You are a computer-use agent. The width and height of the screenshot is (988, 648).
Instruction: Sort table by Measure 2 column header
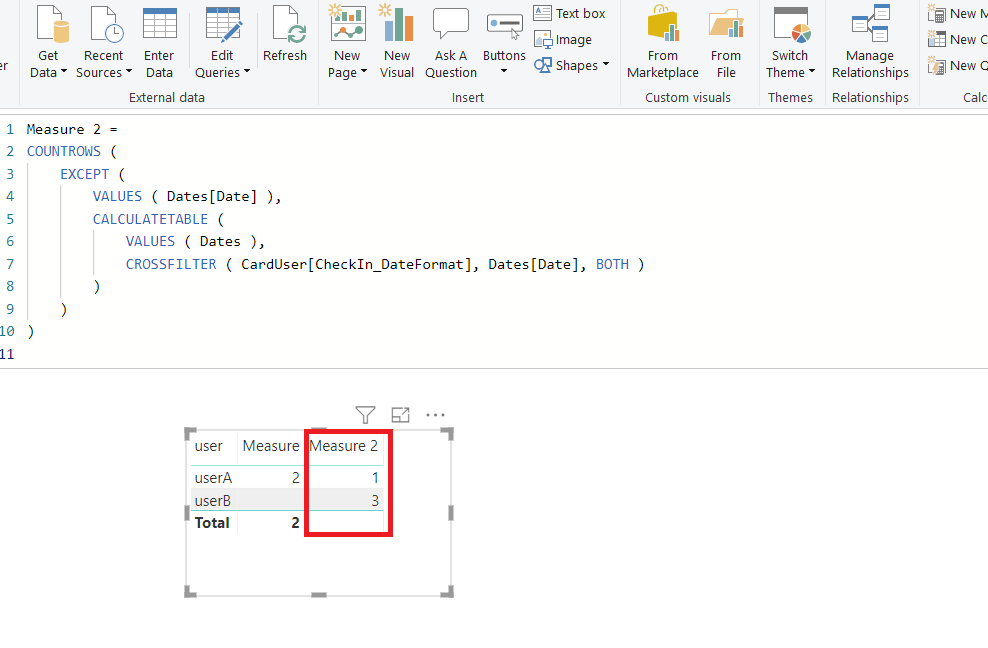(x=344, y=446)
